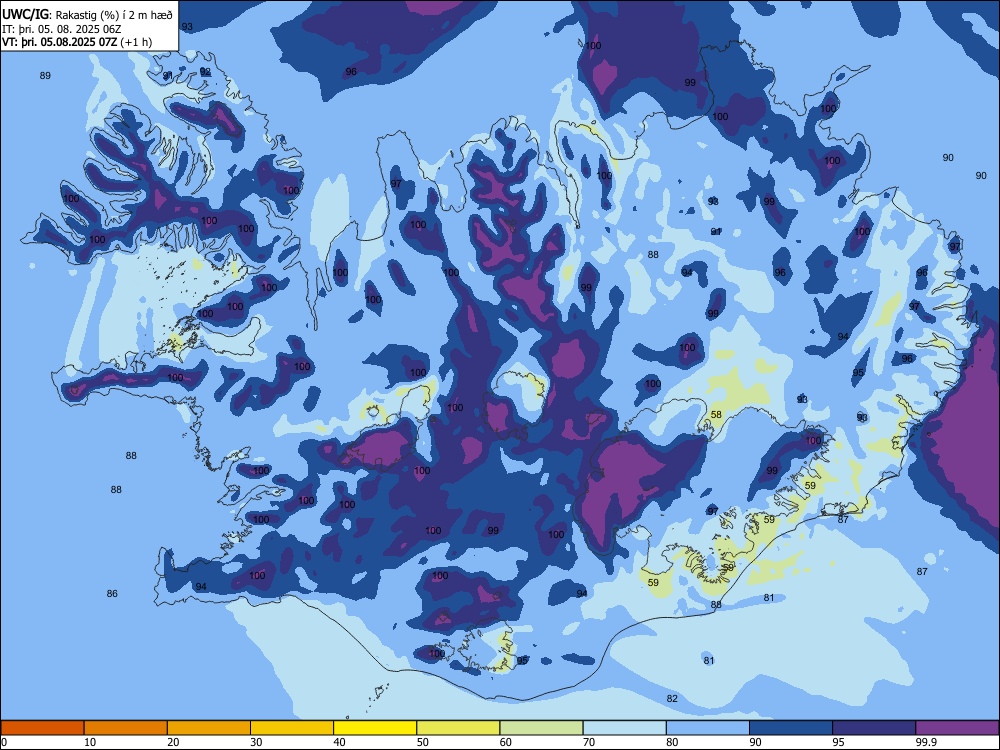Click the 'IT: þri. 05. 08. 2025 06Z' line
Screen dimensions: 1000x750
(62, 29)
